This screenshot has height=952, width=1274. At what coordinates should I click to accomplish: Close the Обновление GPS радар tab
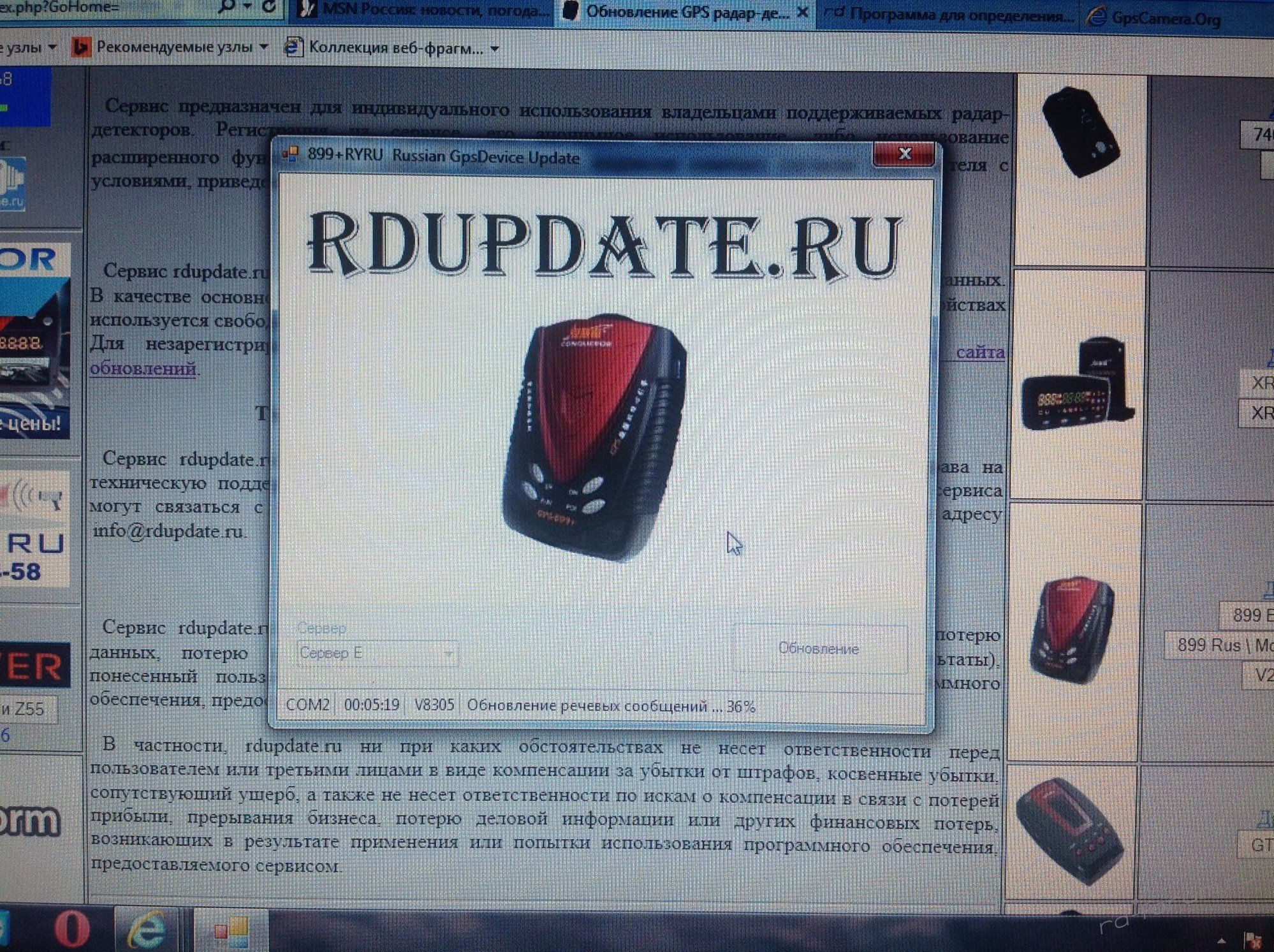[802, 13]
